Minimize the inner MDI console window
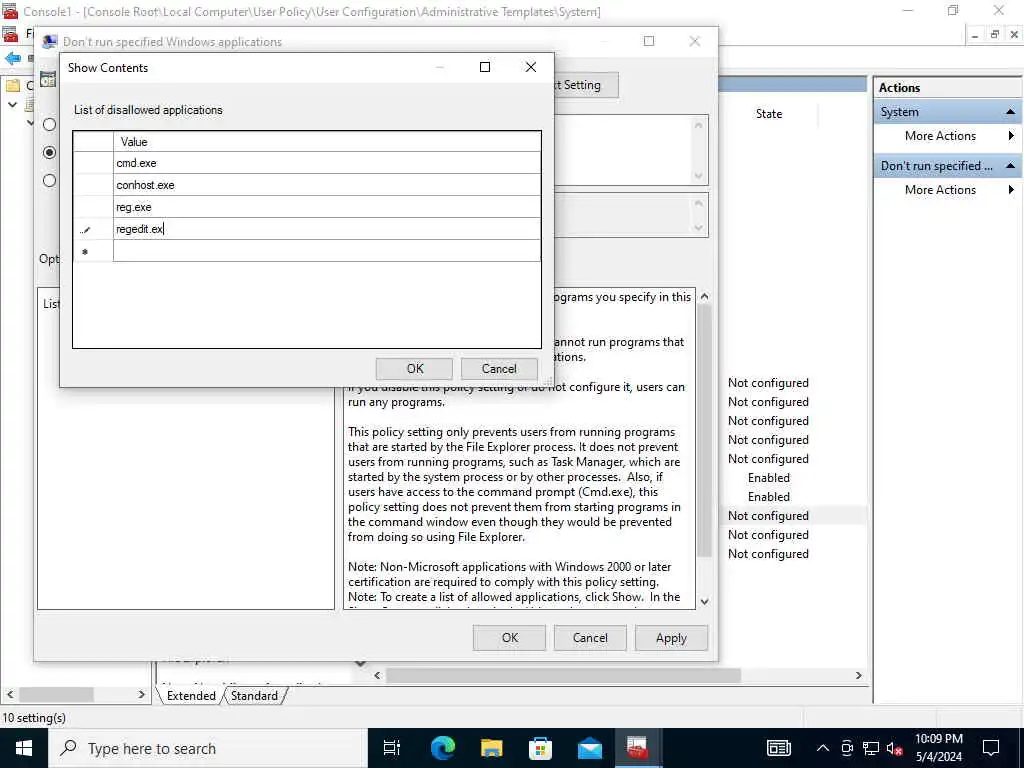1024x768 pixels. (974, 35)
